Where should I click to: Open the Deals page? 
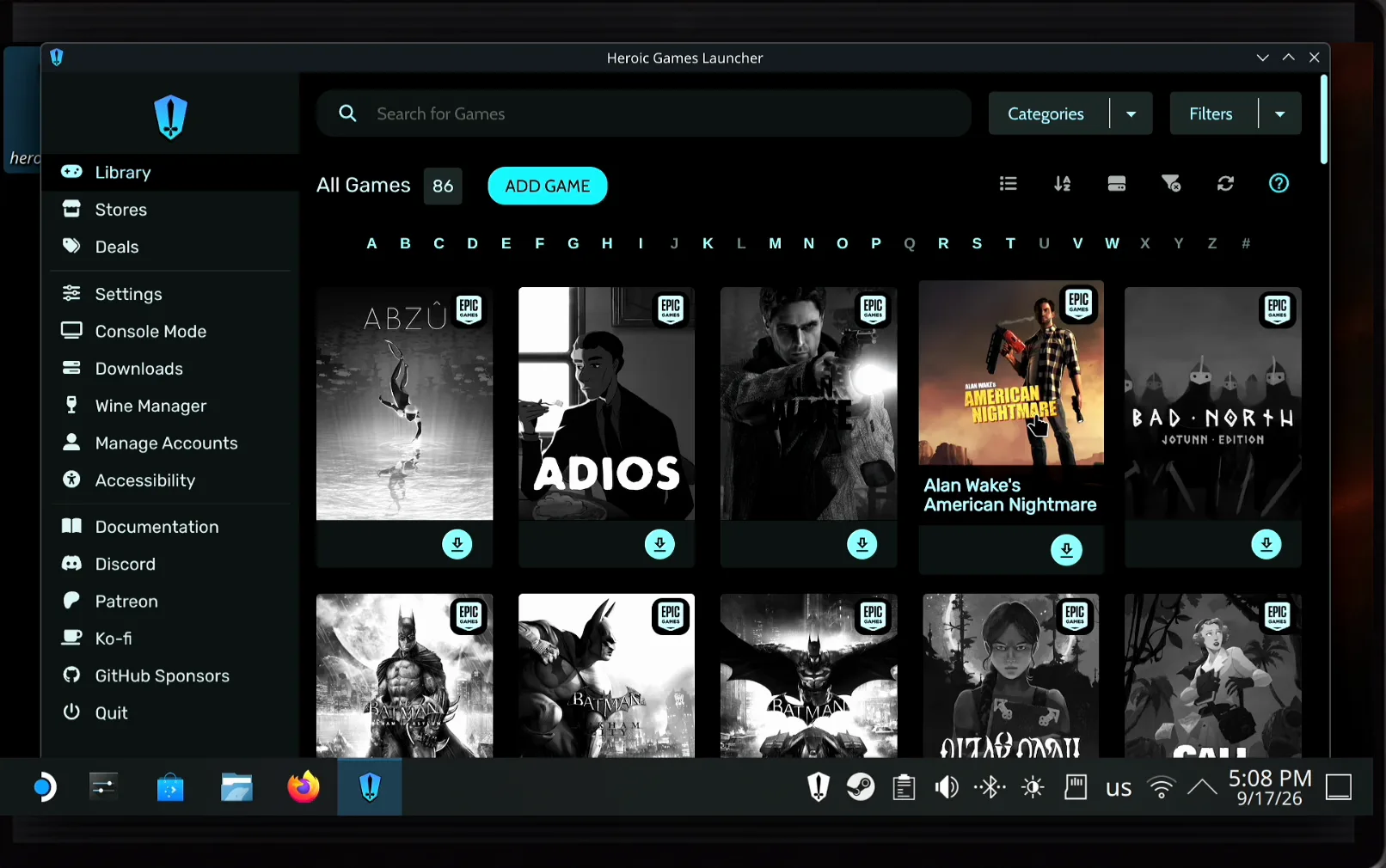pos(170,247)
